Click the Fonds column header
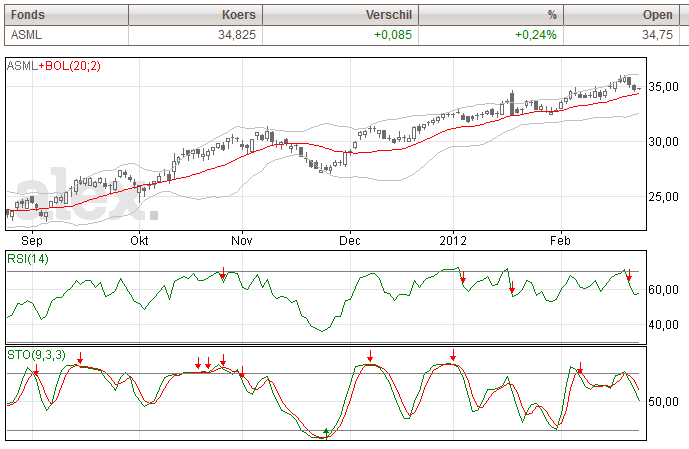 (x=66, y=15)
